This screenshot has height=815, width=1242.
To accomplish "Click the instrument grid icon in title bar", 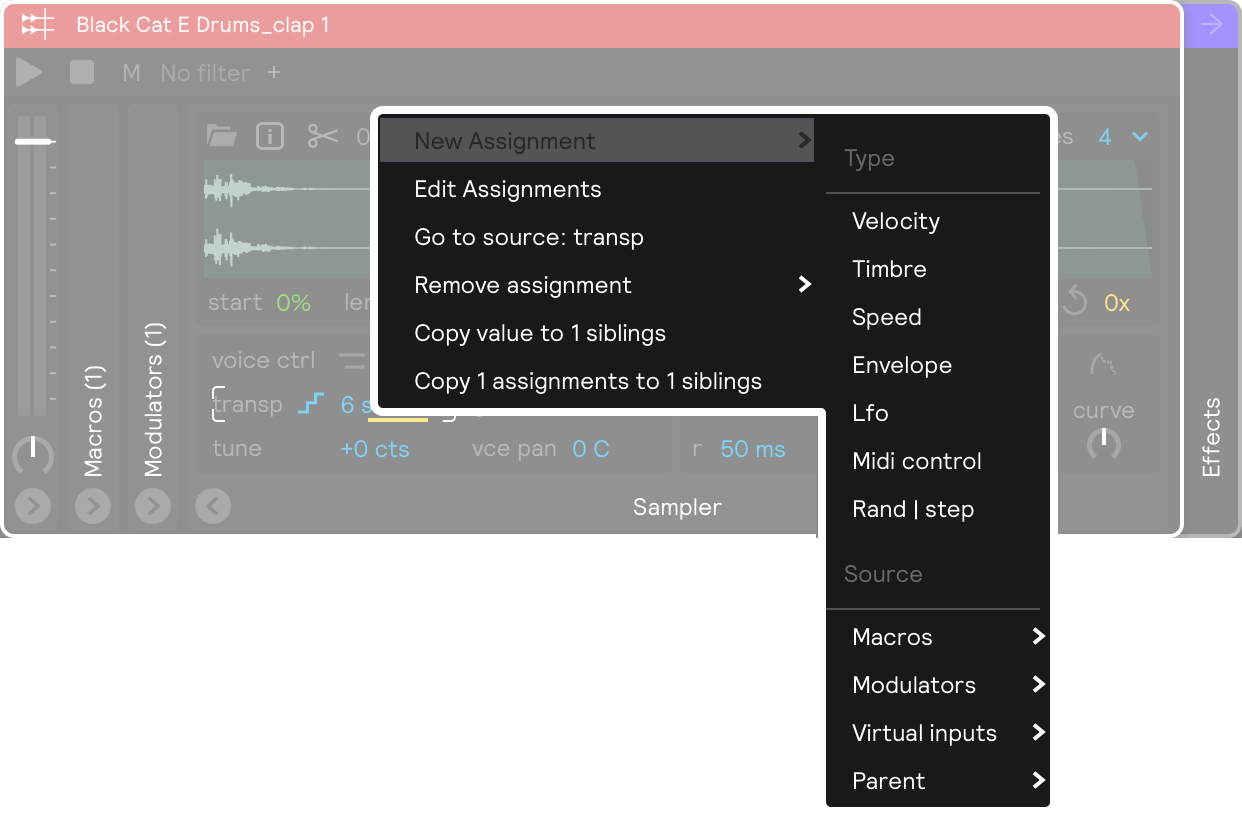I will pyautogui.click(x=38, y=25).
